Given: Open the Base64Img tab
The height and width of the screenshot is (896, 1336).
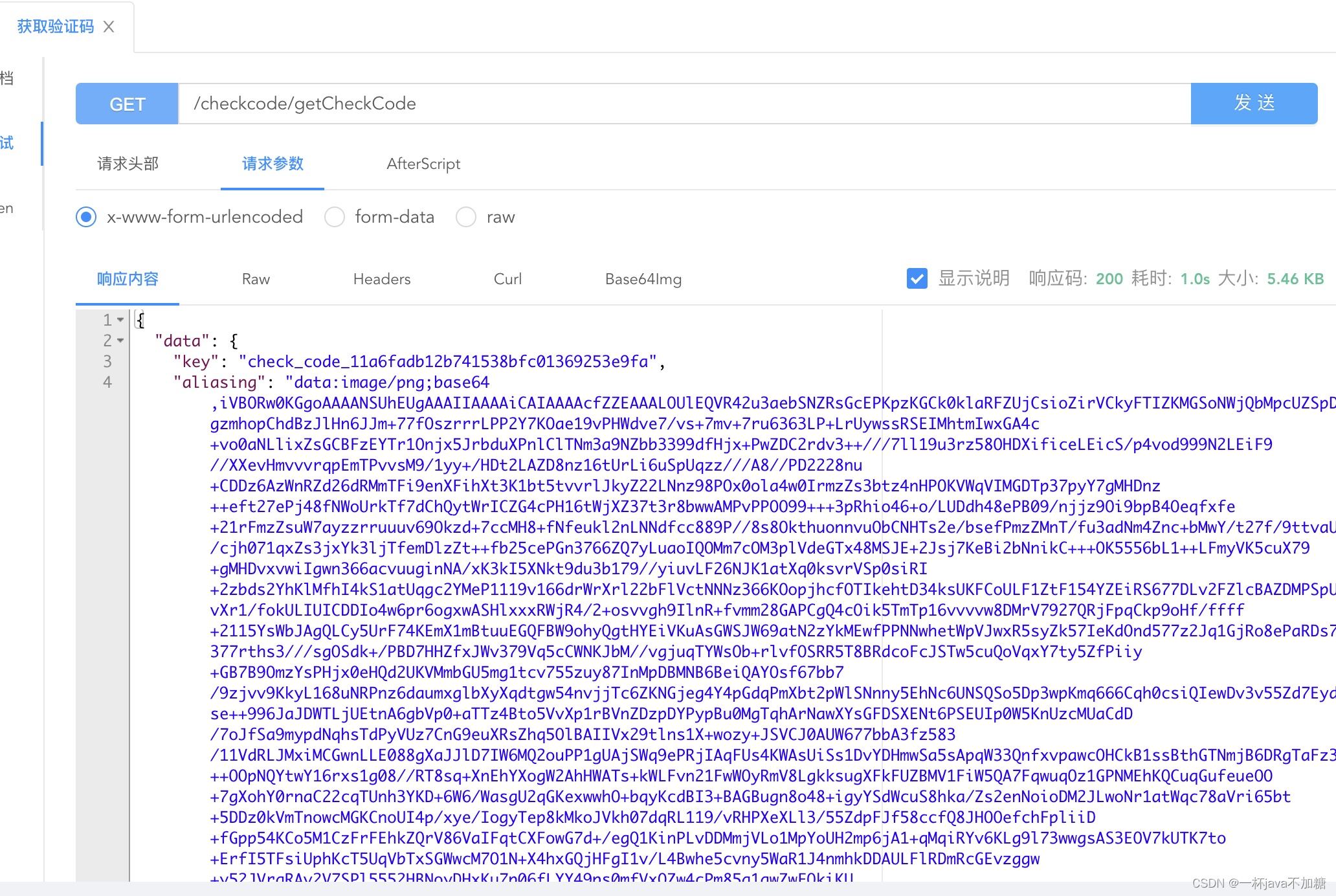Looking at the screenshot, I should tap(643, 279).
